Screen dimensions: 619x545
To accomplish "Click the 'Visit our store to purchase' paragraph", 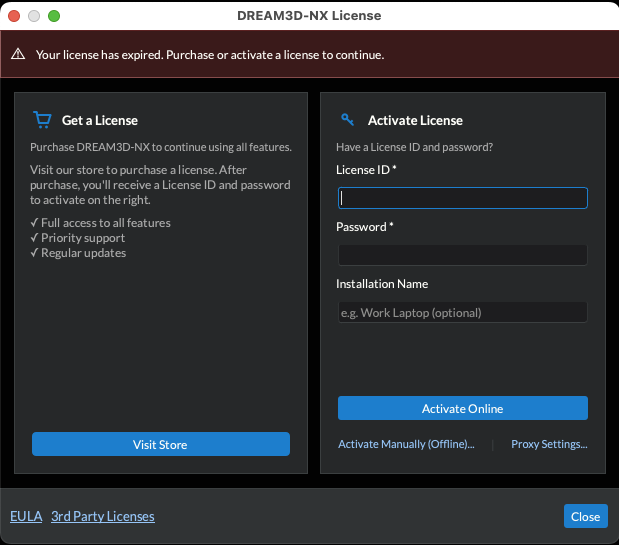I will point(160,185).
